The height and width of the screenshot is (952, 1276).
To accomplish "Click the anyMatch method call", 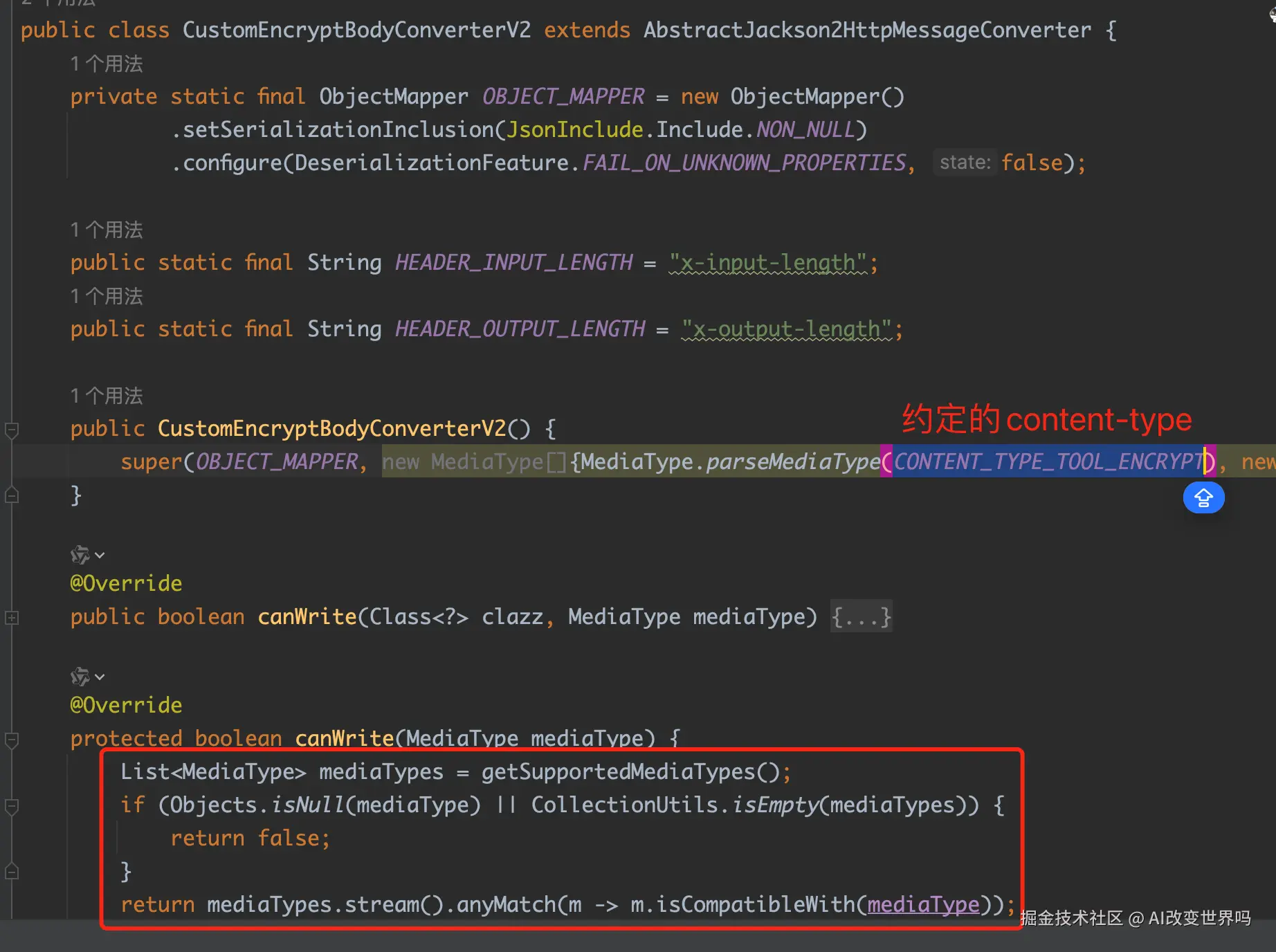I will (x=506, y=904).
